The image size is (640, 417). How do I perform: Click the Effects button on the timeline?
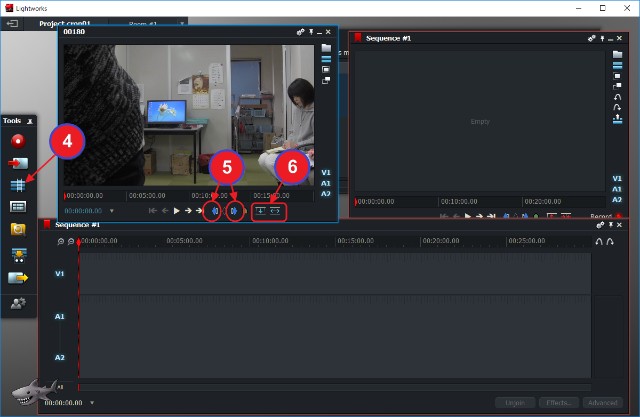[x=557, y=403]
